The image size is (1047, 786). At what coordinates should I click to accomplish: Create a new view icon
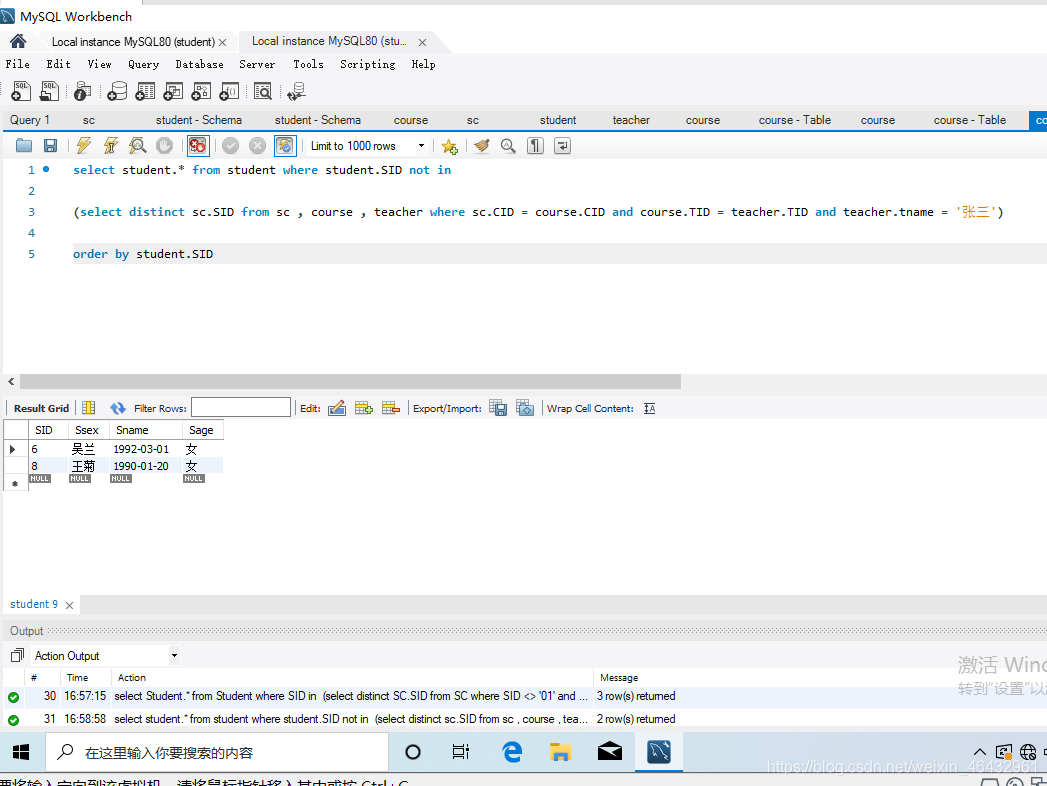pyautogui.click(x=173, y=91)
